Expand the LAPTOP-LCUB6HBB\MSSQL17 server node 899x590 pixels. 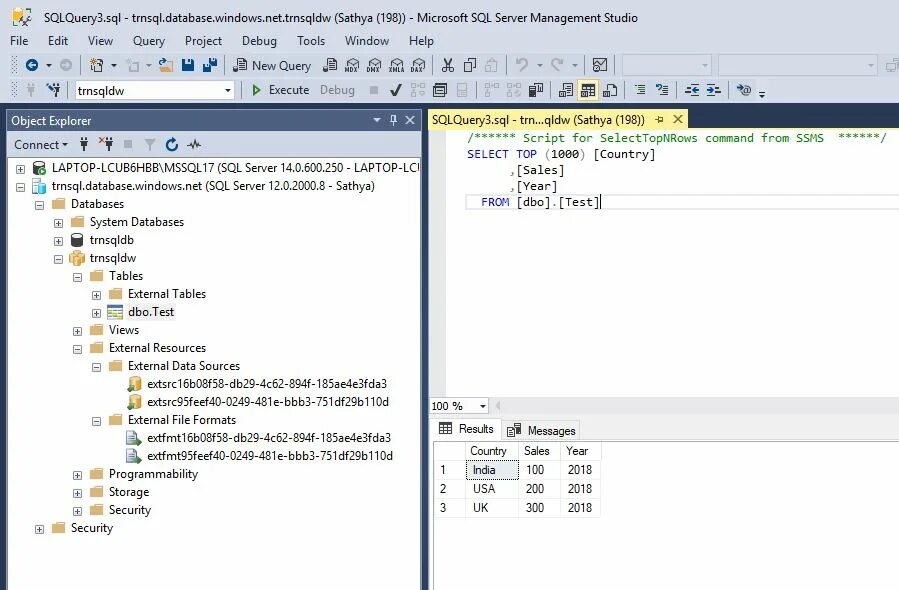click(x=21, y=169)
